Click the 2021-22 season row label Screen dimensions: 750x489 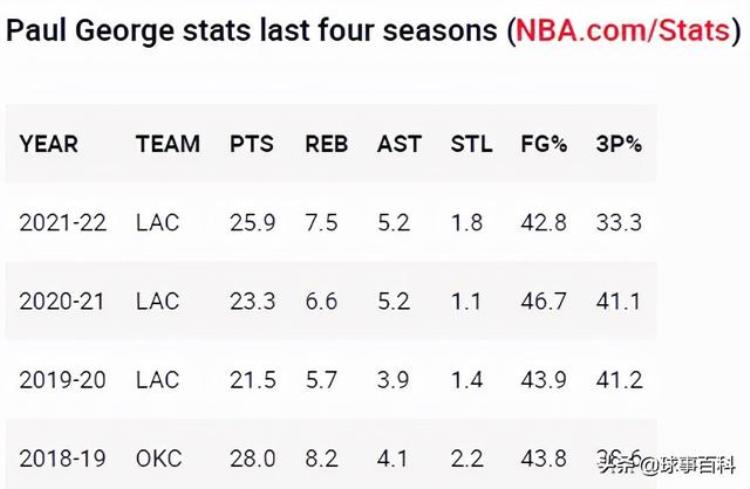[x=63, y=223]
